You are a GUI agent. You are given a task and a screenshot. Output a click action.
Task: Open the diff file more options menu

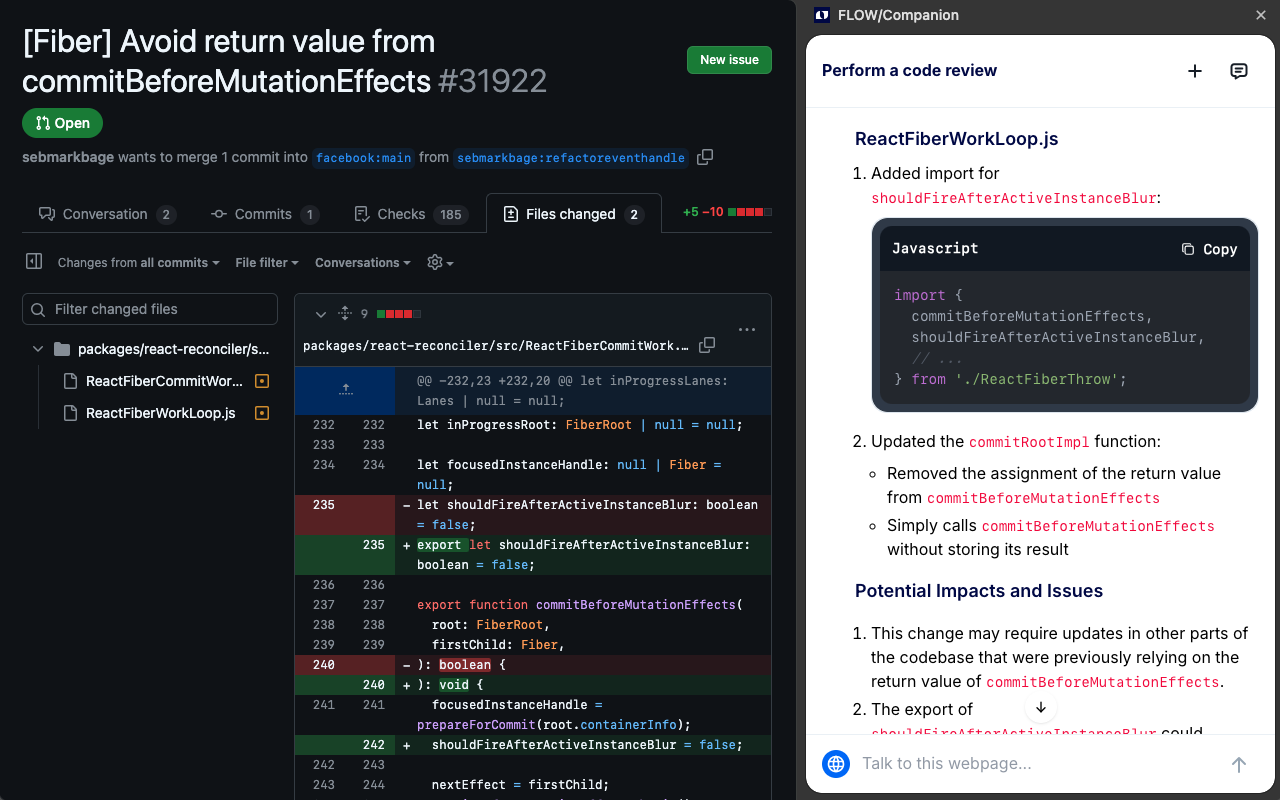click(747, 329)
